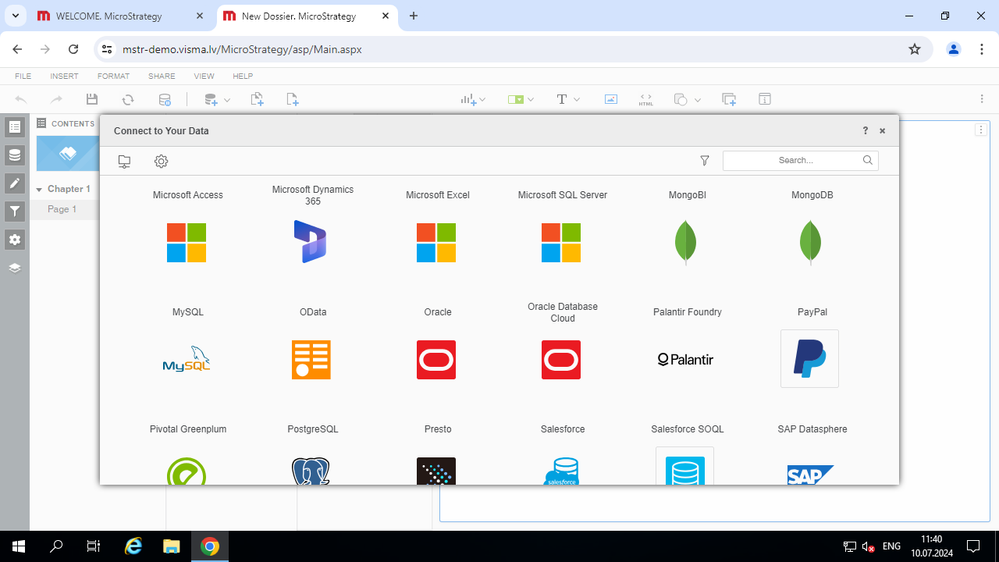Undo the last action
Screen dimensions: 999x562
coord(21,99)
